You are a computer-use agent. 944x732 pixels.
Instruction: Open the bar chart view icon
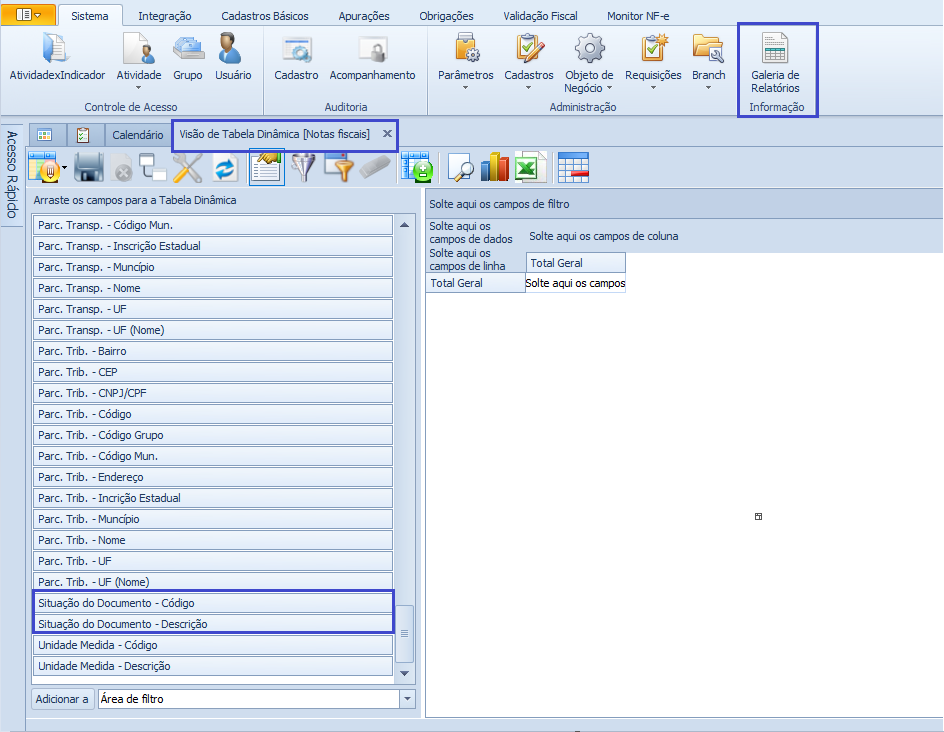coord(495,168)
